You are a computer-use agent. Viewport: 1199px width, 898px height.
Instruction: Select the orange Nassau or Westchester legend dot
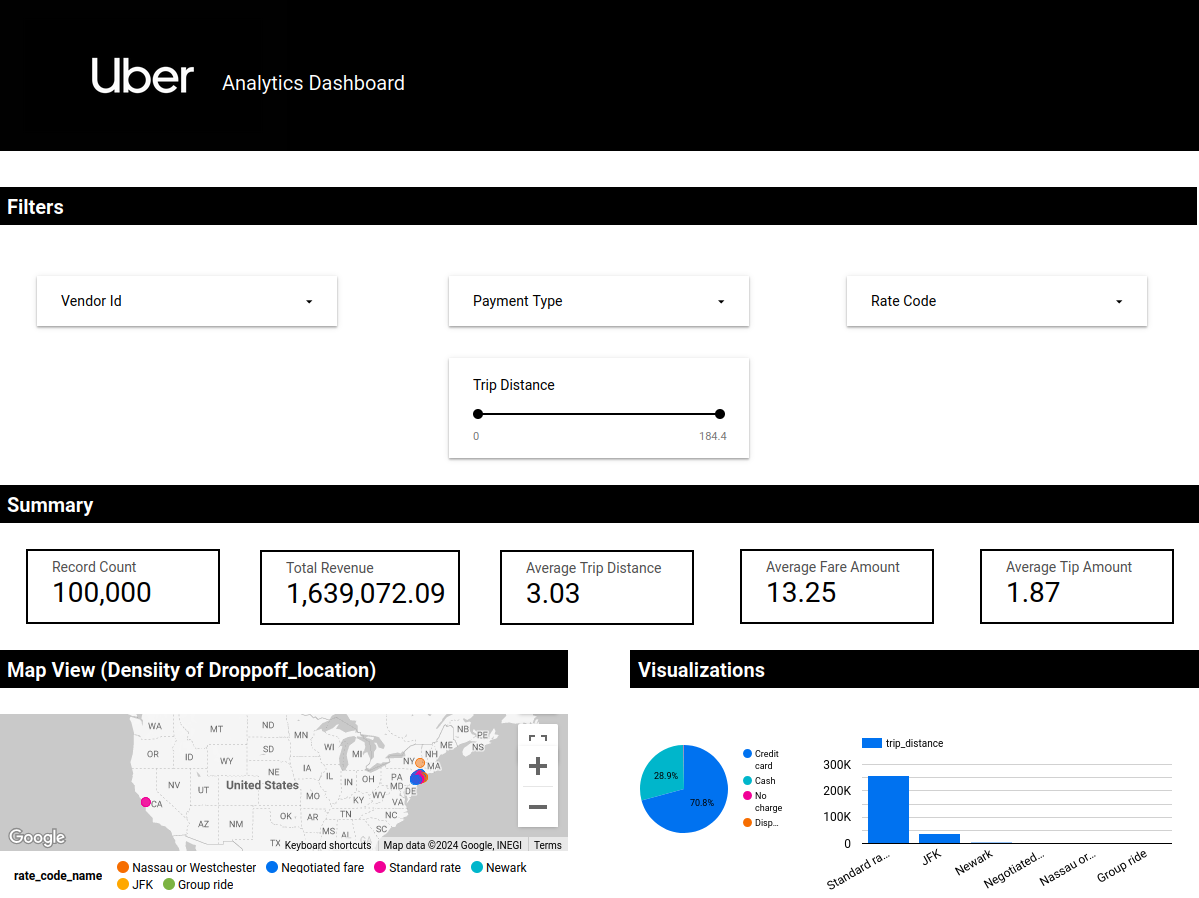[120, 867]
